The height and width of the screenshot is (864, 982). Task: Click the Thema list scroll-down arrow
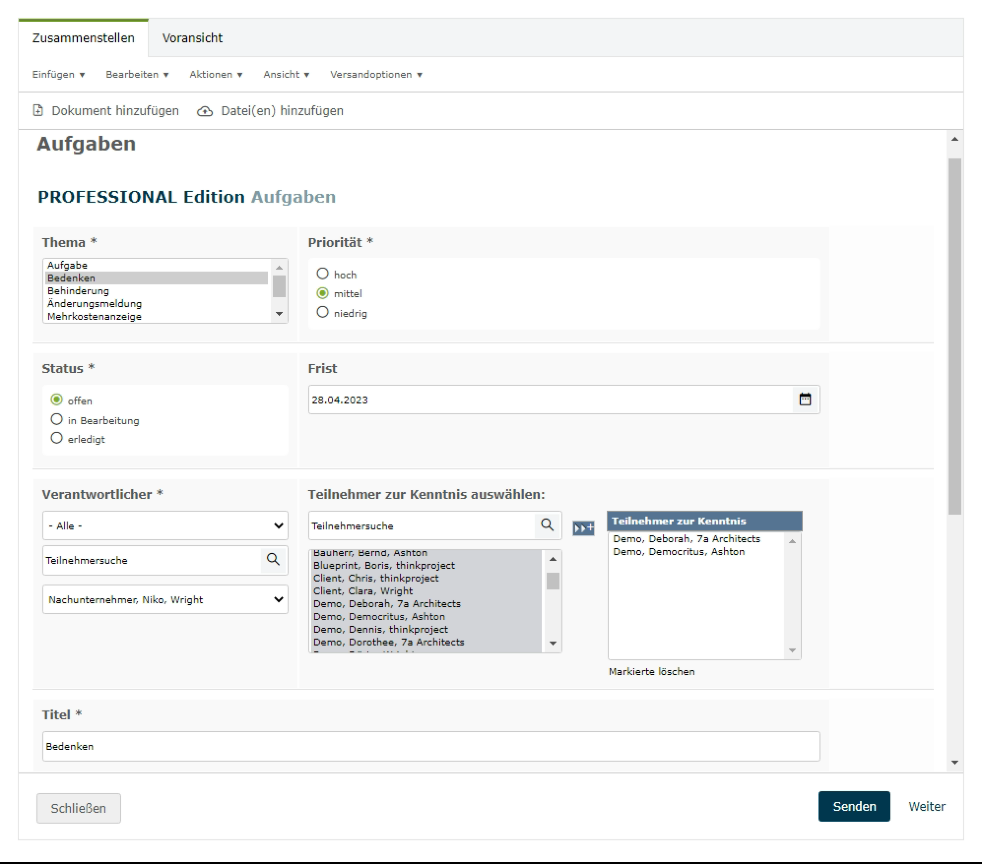(x=279, y=314)
